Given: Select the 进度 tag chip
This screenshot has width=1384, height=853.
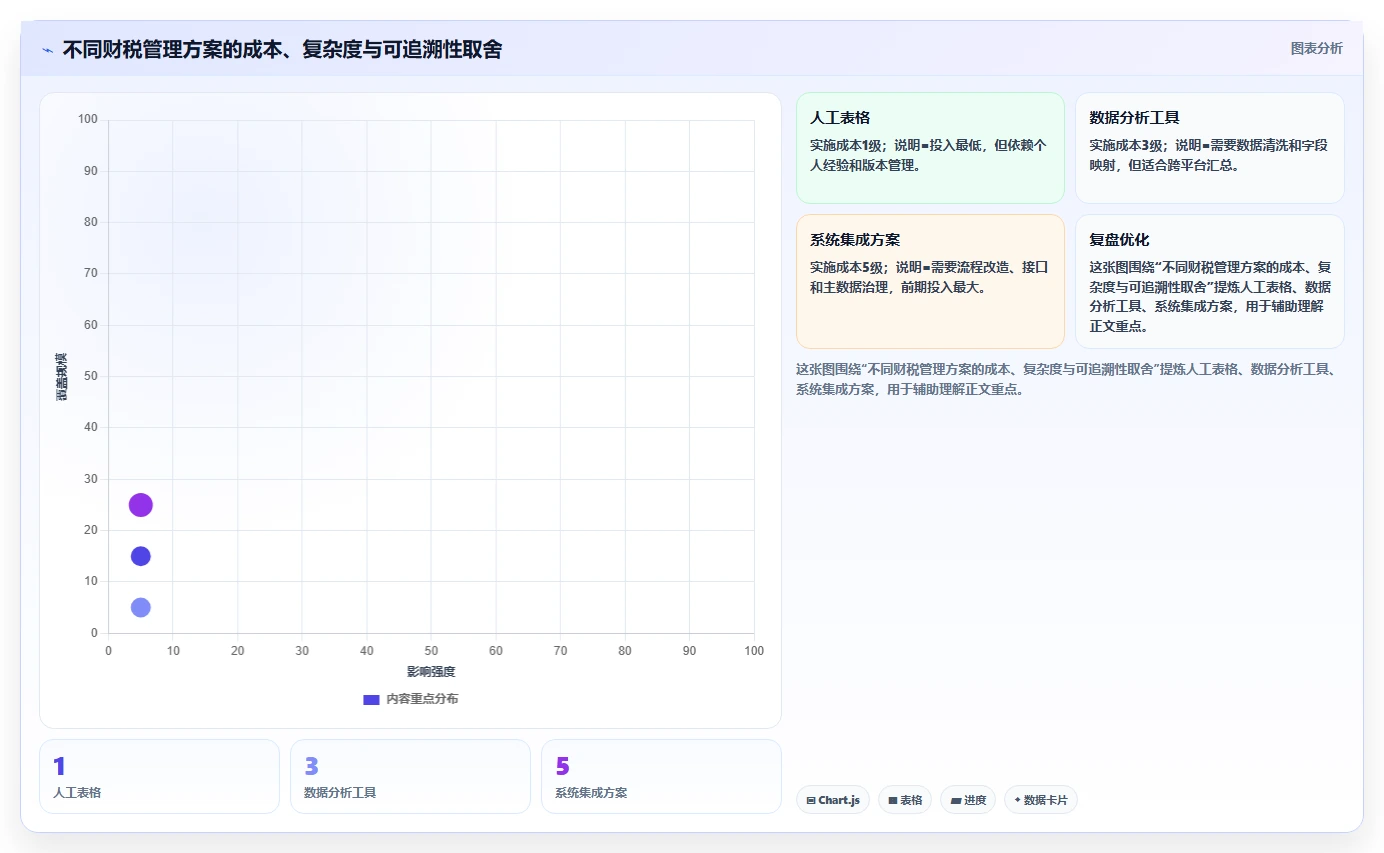Looking at the screenshot, I should (x=968, y=800).
